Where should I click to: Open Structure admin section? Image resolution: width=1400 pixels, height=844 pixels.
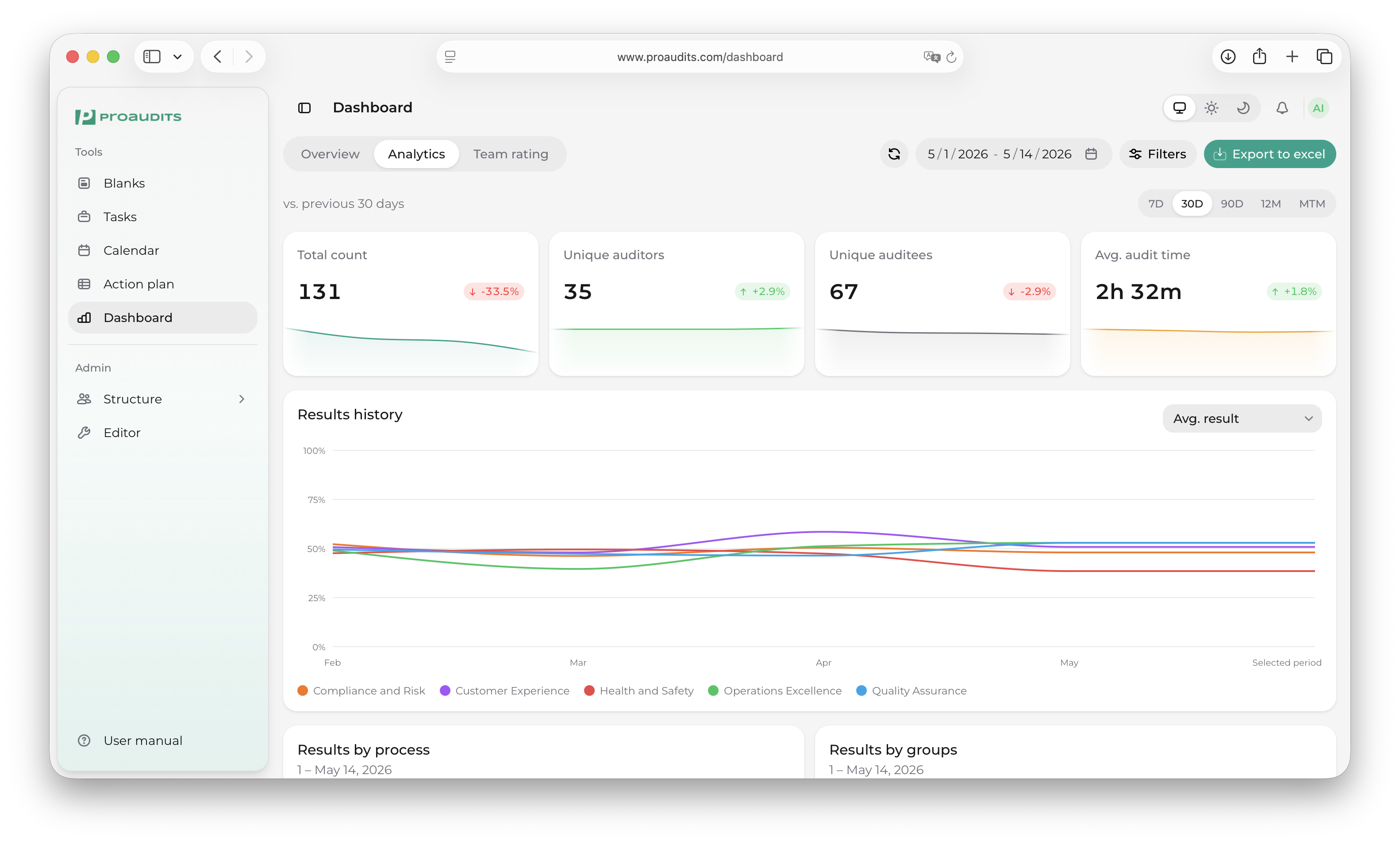[162, 399]
